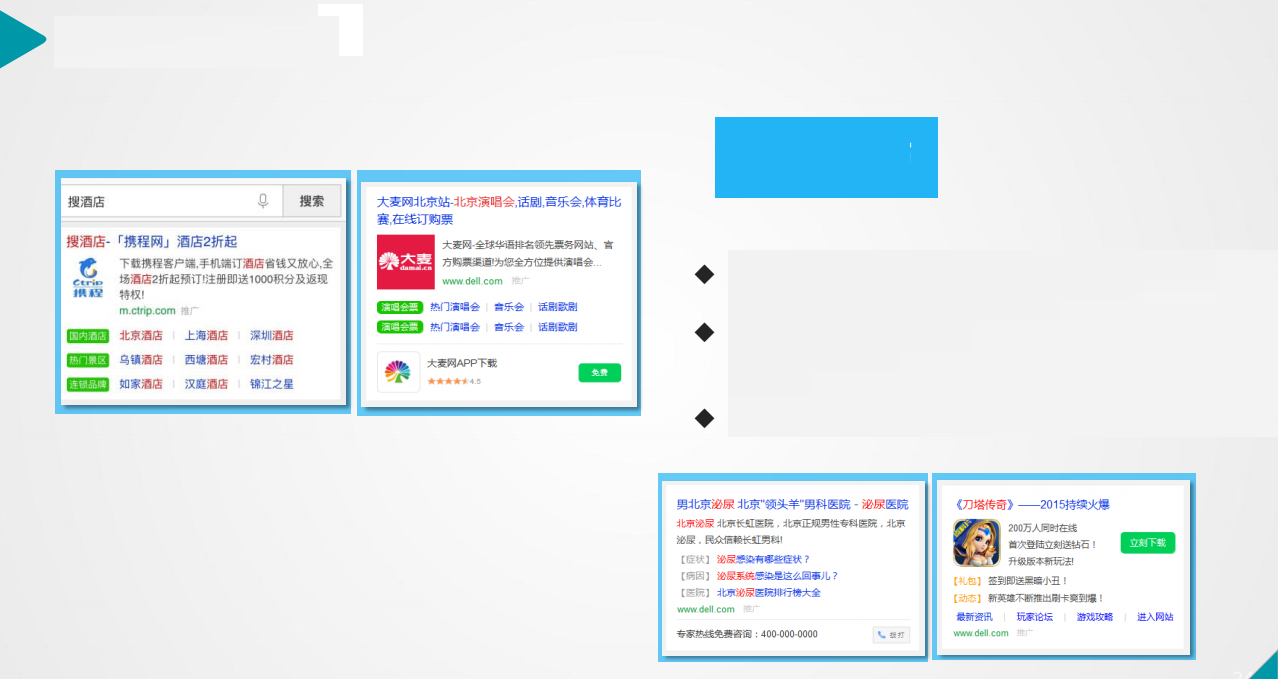Click the green 立刻下载 button
Image resolution: width=1278 pixels, height=679 pixels.
(x=1147, y=543)
